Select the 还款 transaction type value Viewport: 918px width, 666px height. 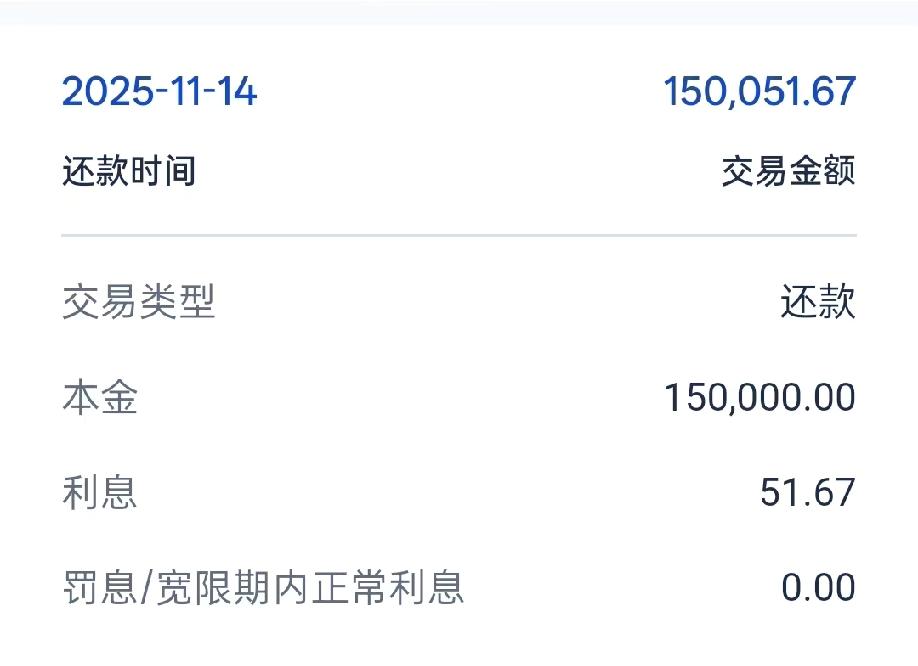tap(818, 302)
